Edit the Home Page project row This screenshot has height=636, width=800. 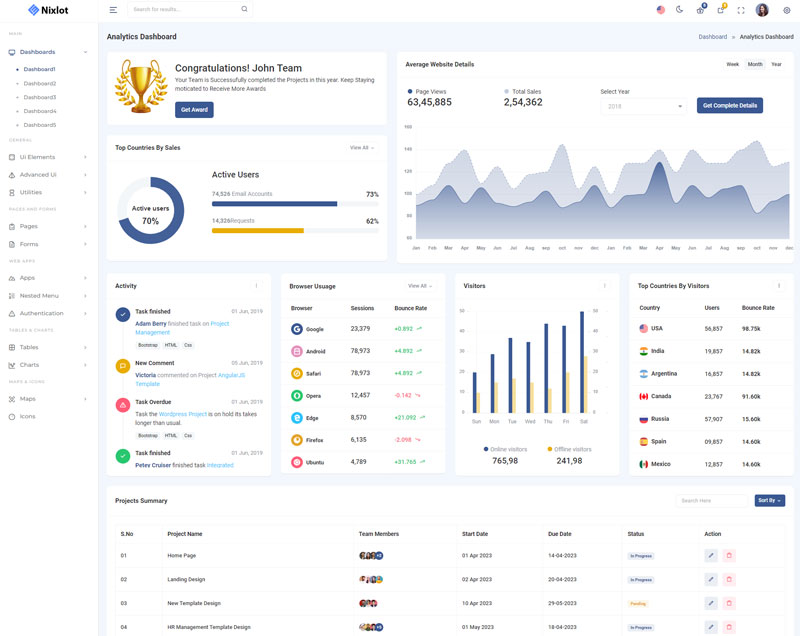pos(711,555)
